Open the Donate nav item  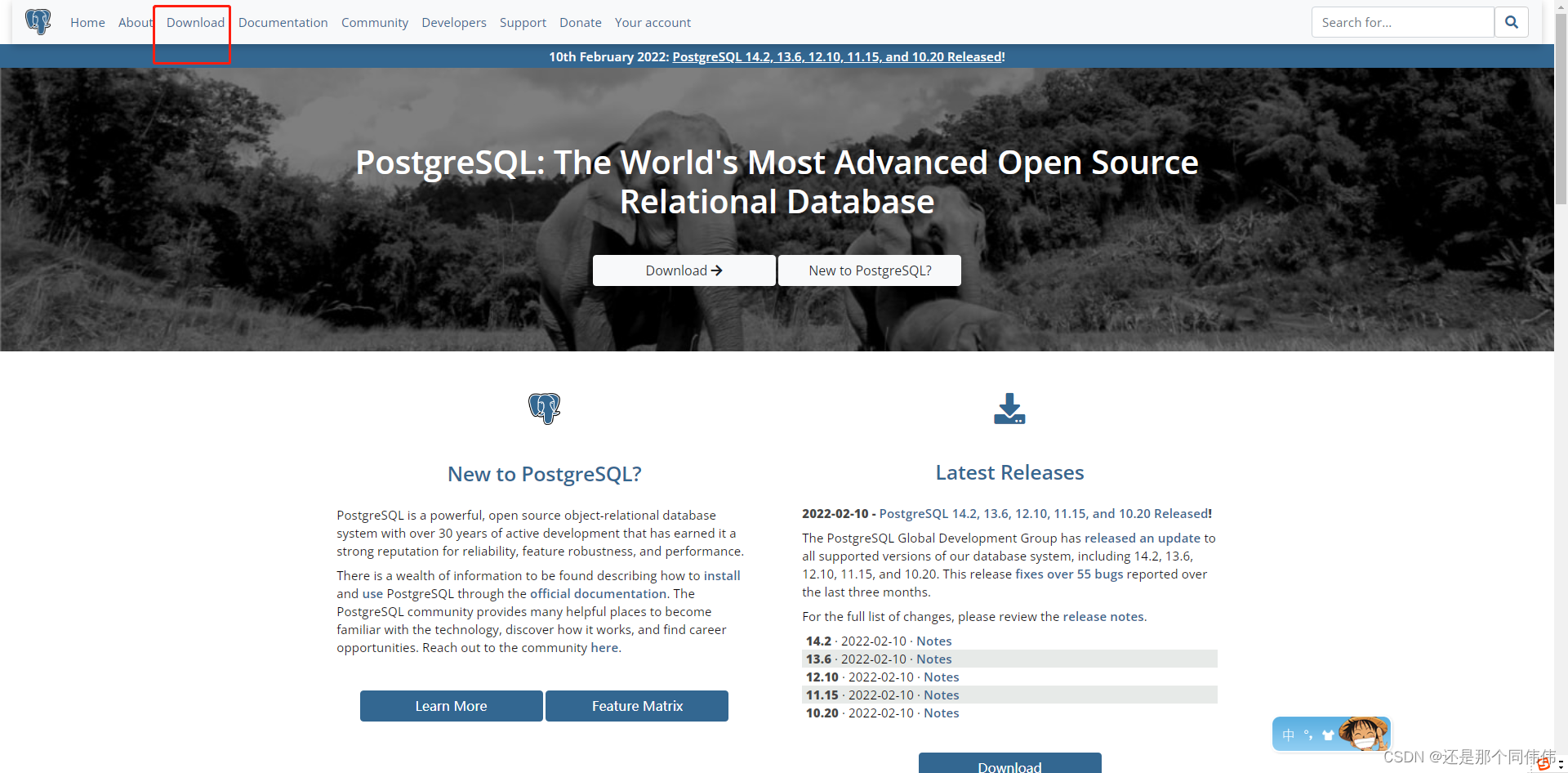(581, 22)
